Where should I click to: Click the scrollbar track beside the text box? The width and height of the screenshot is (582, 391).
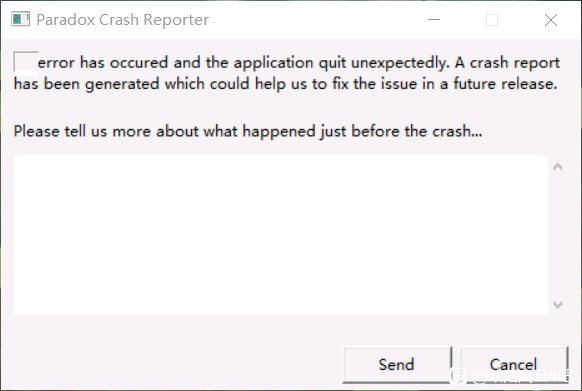point(558,235)
